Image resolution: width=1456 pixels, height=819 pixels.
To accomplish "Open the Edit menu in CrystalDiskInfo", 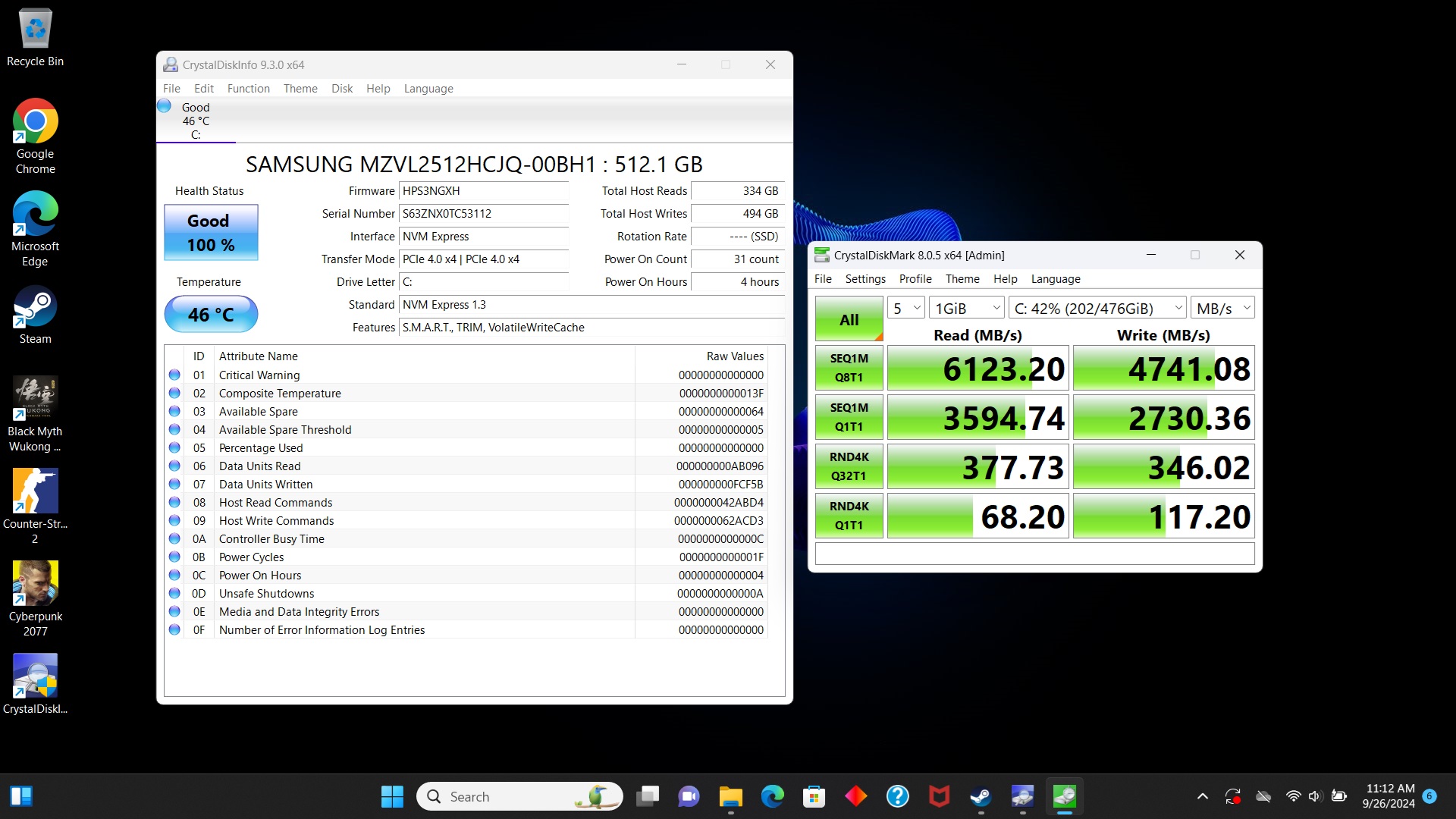I will [x=204, y=89].
